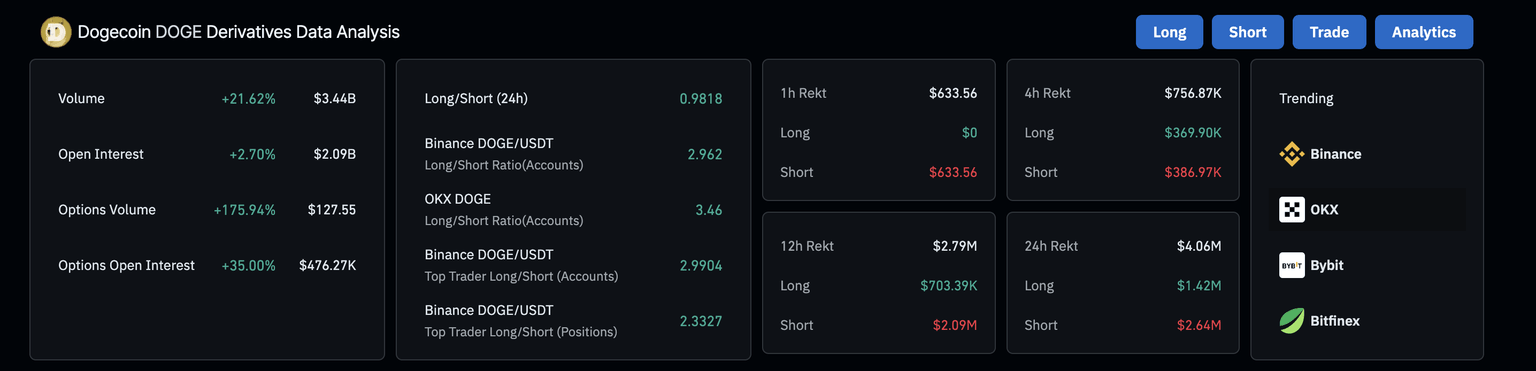Click the Dogecoin DOGE Derivatives Data Analysis title
Image resolution: width=1536 pixels, height=371 pixels.
238,32
